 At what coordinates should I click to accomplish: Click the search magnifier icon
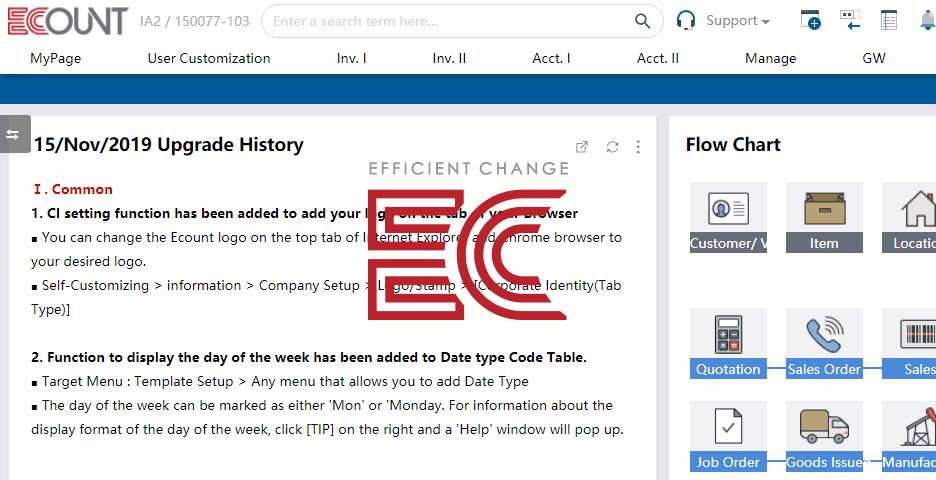(643, 21)
